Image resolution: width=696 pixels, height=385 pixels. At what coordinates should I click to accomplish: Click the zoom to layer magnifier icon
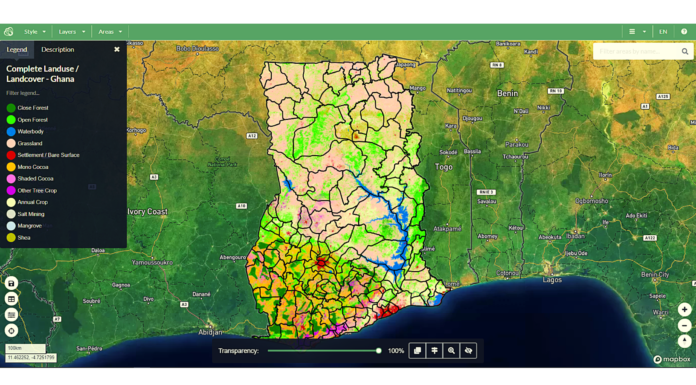tap(451, 351)
